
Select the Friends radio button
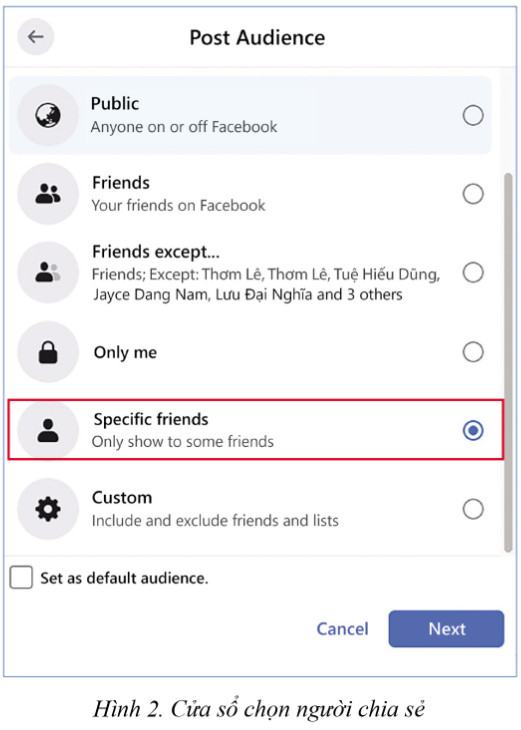pyautogui.click(x=473, y=194)
